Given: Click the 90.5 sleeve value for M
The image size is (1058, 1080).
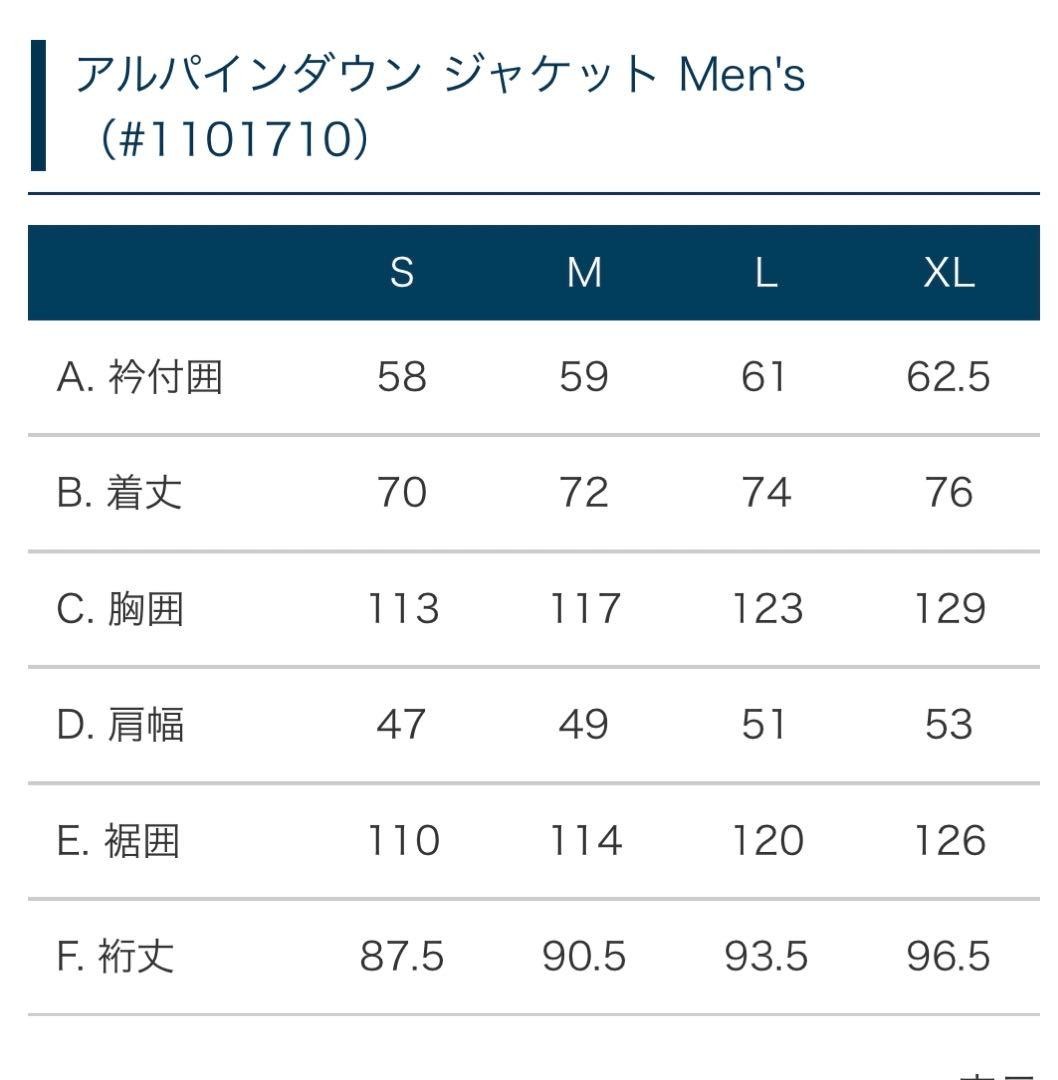Looking at the screenshot, I should coord(584,957).
